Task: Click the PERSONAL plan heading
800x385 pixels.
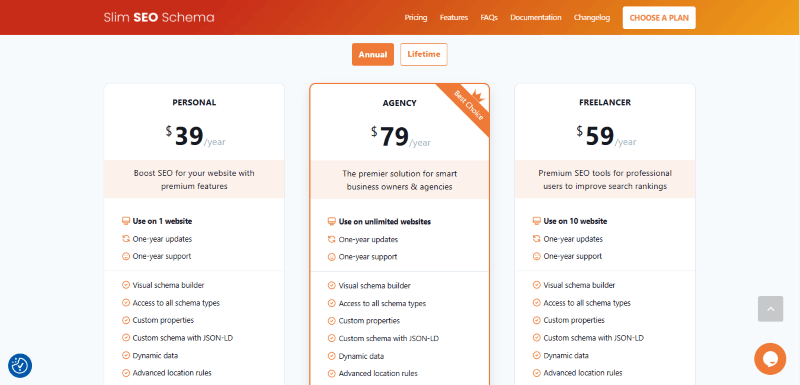Action: 194,102
